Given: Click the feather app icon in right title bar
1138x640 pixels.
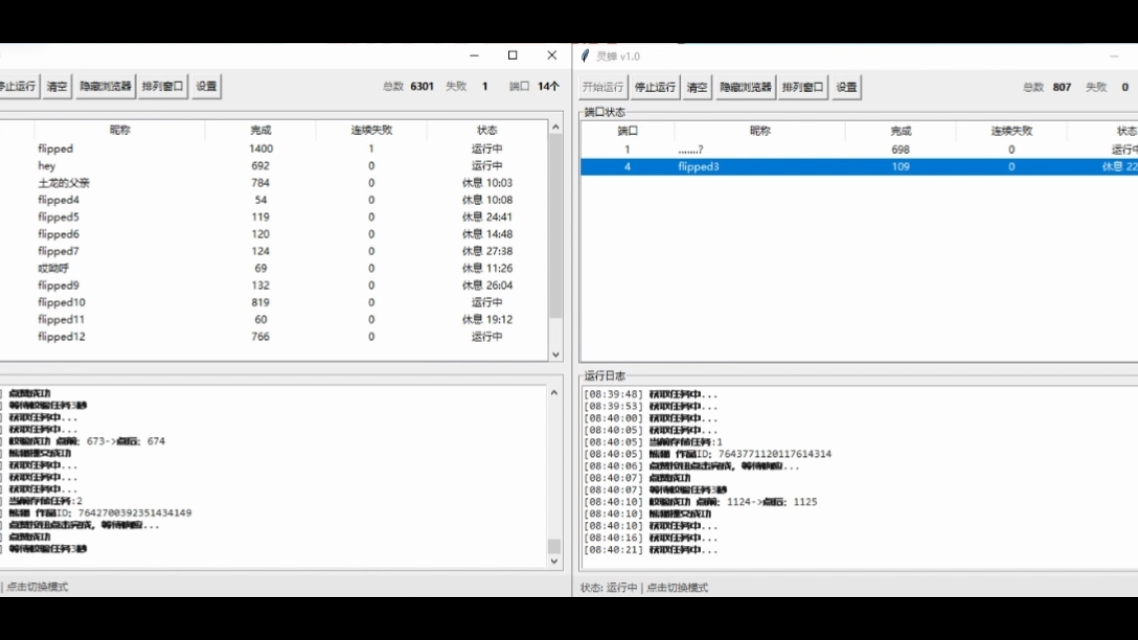Looking at the screenshot, I should click(586, 56).
